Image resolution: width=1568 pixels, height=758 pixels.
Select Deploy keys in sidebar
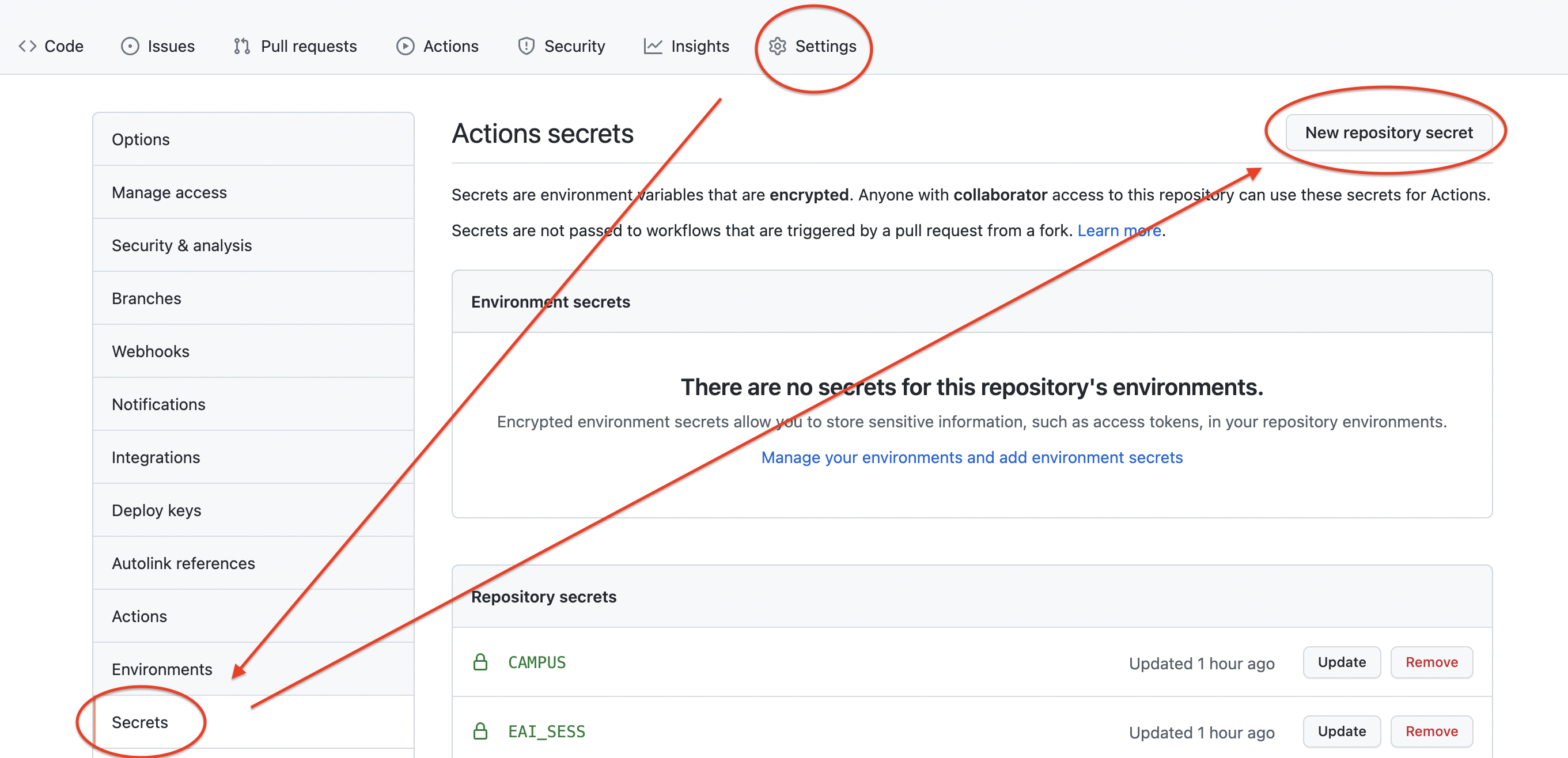[157, 510]
